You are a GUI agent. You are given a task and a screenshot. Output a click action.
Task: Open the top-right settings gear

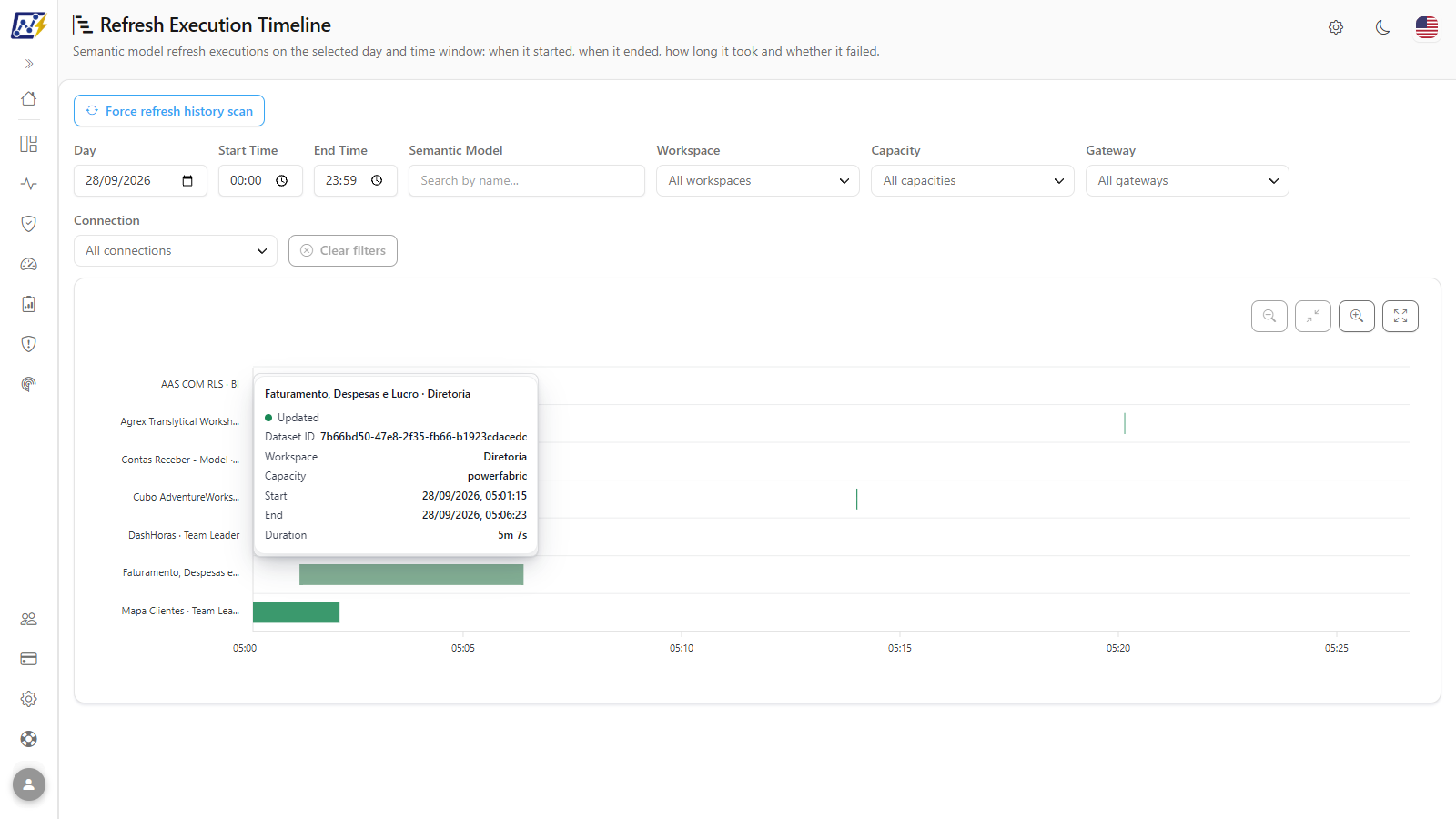pyautogui.click(x=1336, y=27)
